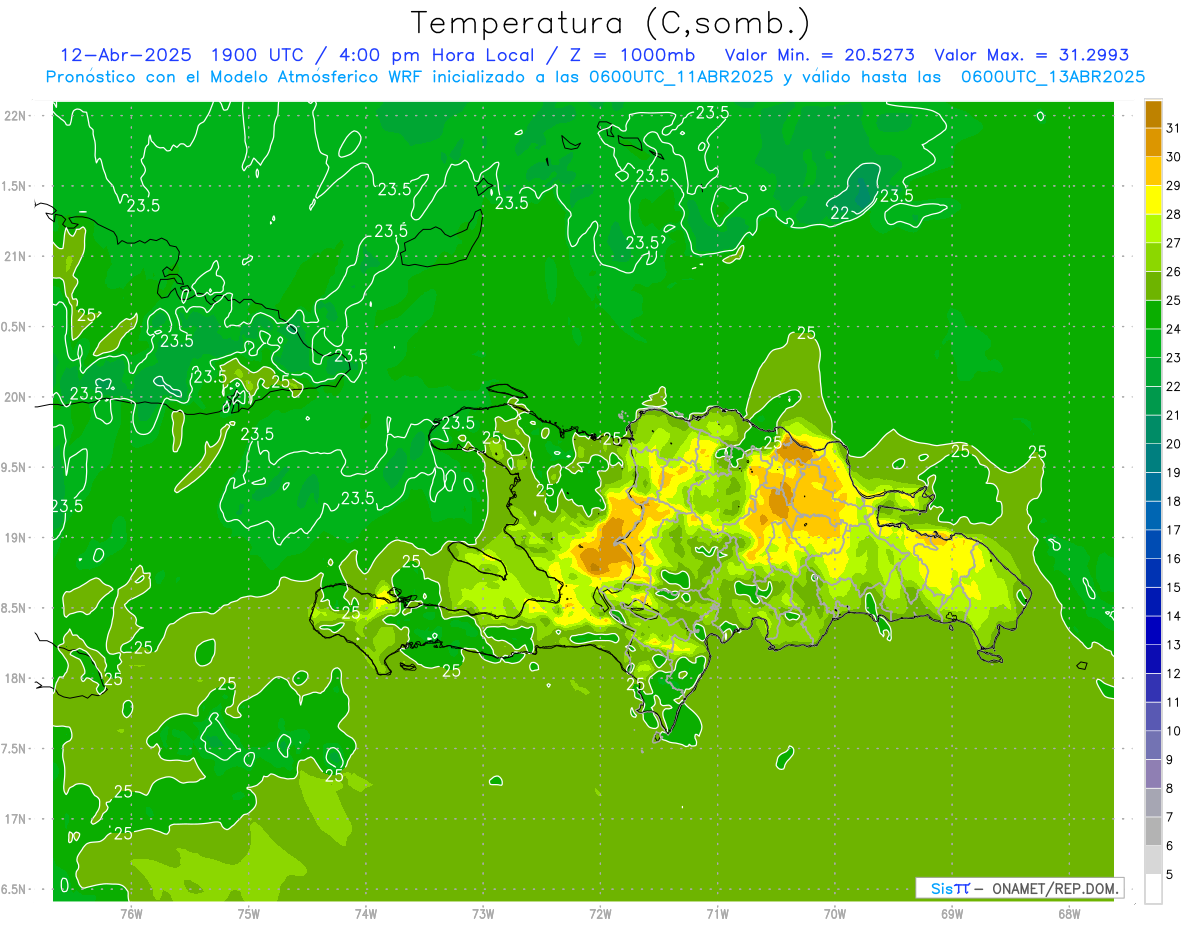Click the "20N" latitude label
The height and width of the screenshot is (927, 1200).
[17, 397]
